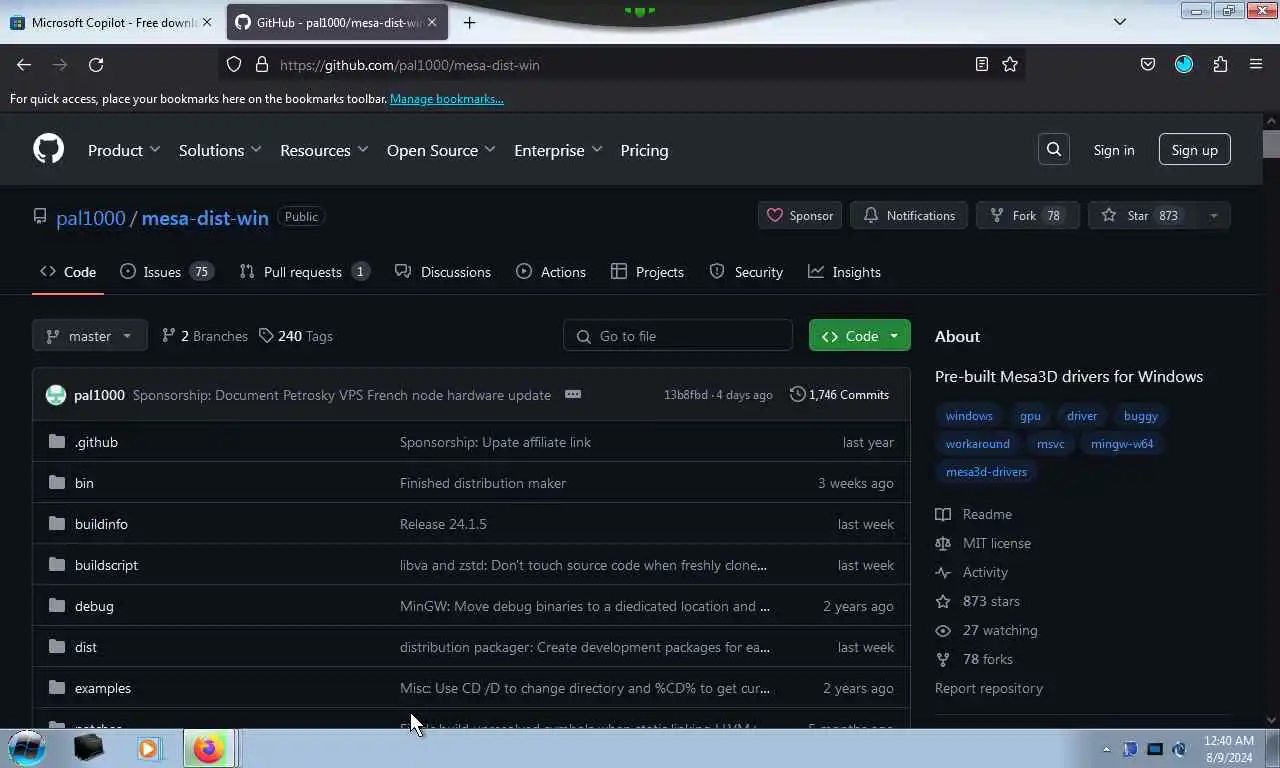
Task: Show hidden system tray icons
Action: click(x=1106, y=749)
